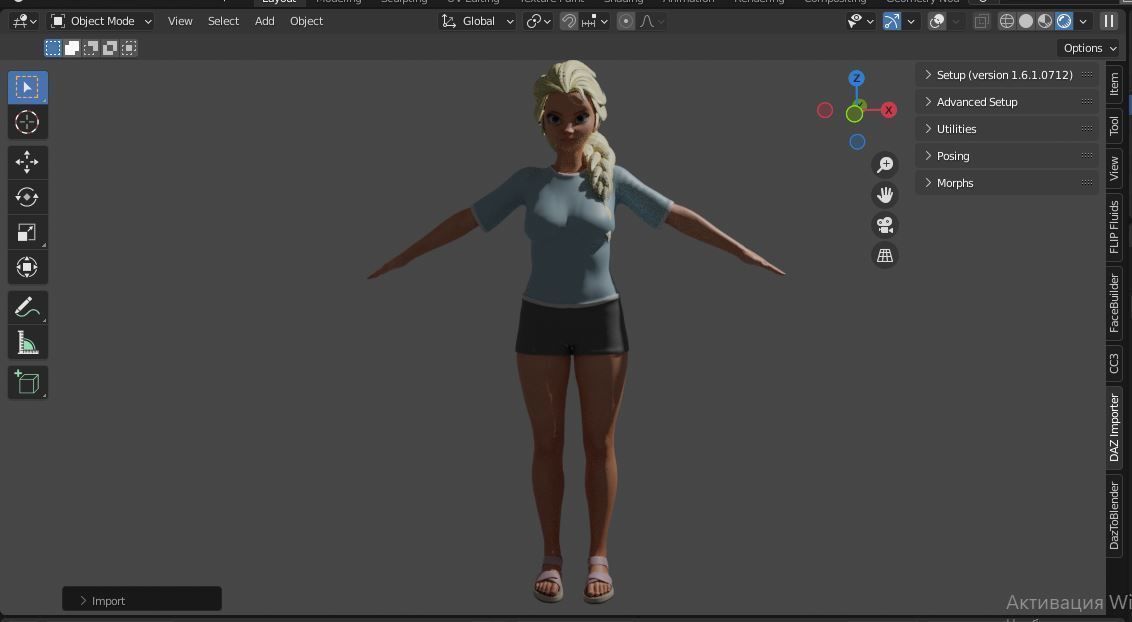Click the blue Z axis on gizmo

tap(856, 78)
